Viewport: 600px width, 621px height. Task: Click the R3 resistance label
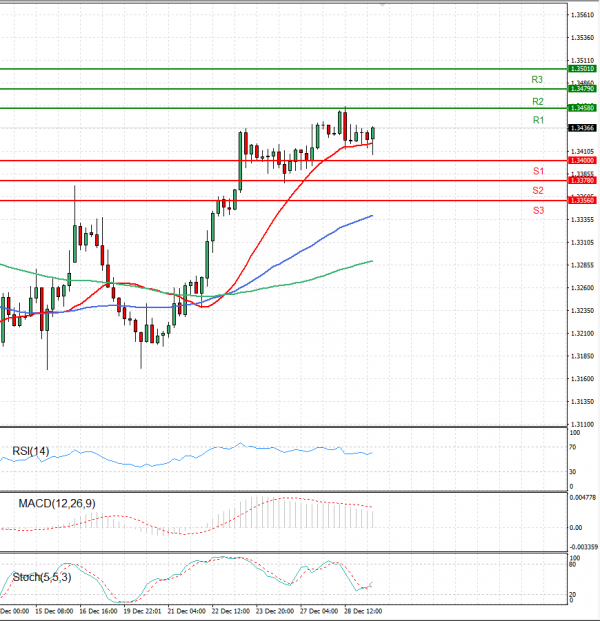click(537, 80)
